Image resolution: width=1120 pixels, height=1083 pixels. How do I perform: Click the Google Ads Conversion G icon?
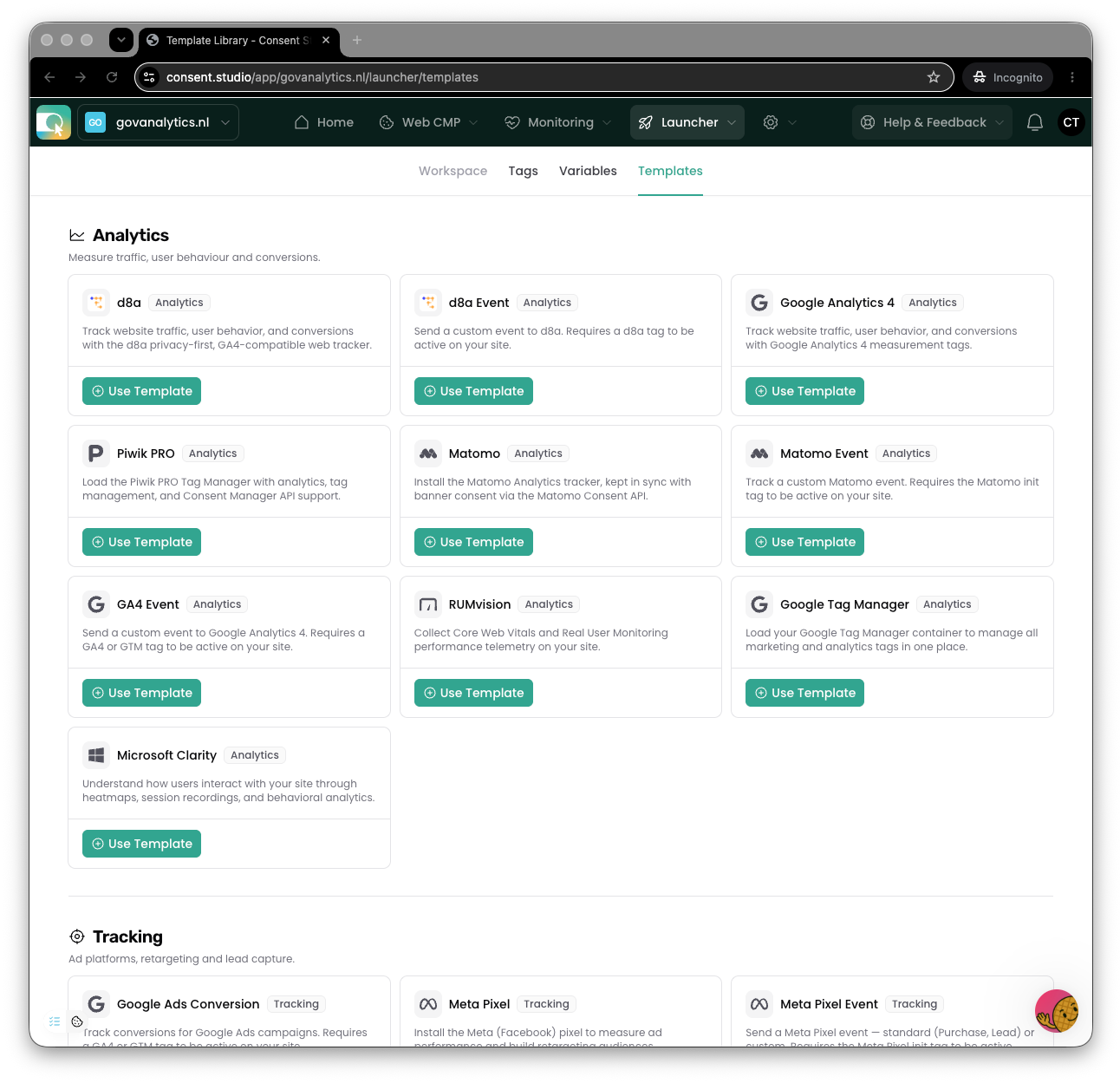point(96,1004)
